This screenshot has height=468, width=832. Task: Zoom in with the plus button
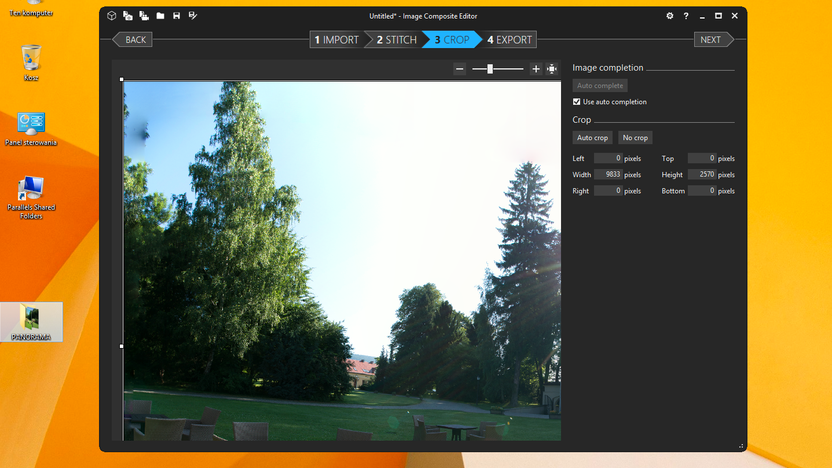(x=536, y=69)
